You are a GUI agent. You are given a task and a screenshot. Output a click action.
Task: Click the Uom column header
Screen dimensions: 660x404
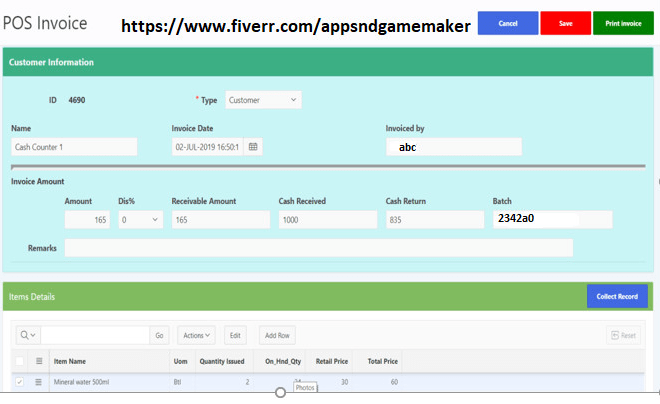point(180,361)
